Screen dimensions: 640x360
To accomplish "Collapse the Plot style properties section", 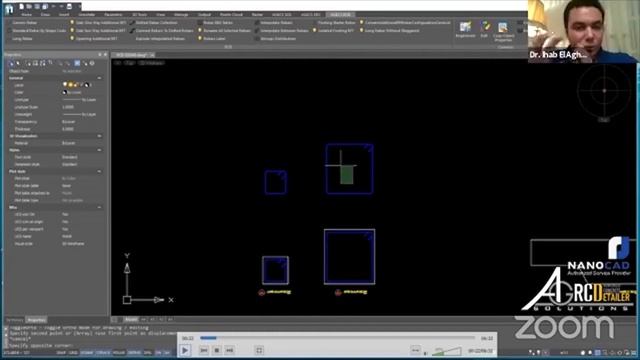I will tap(99, 171).
